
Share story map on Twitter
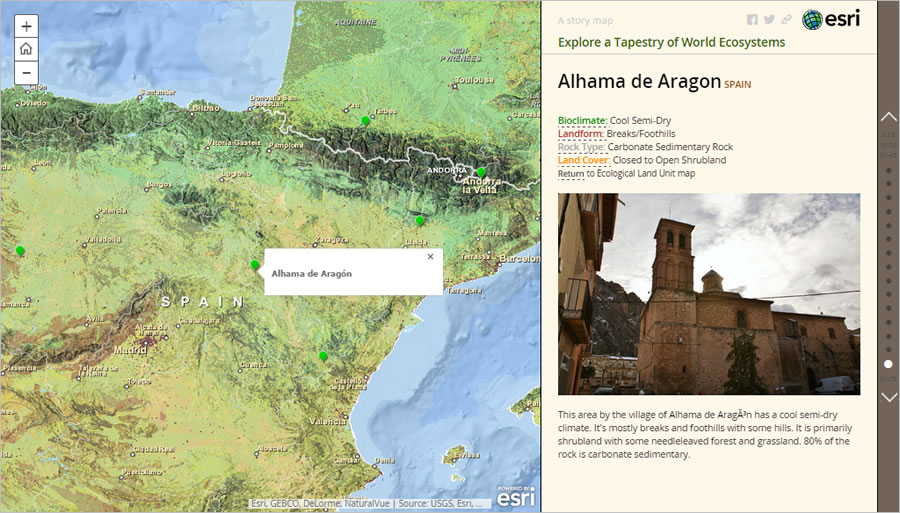(x=769, y=20)
